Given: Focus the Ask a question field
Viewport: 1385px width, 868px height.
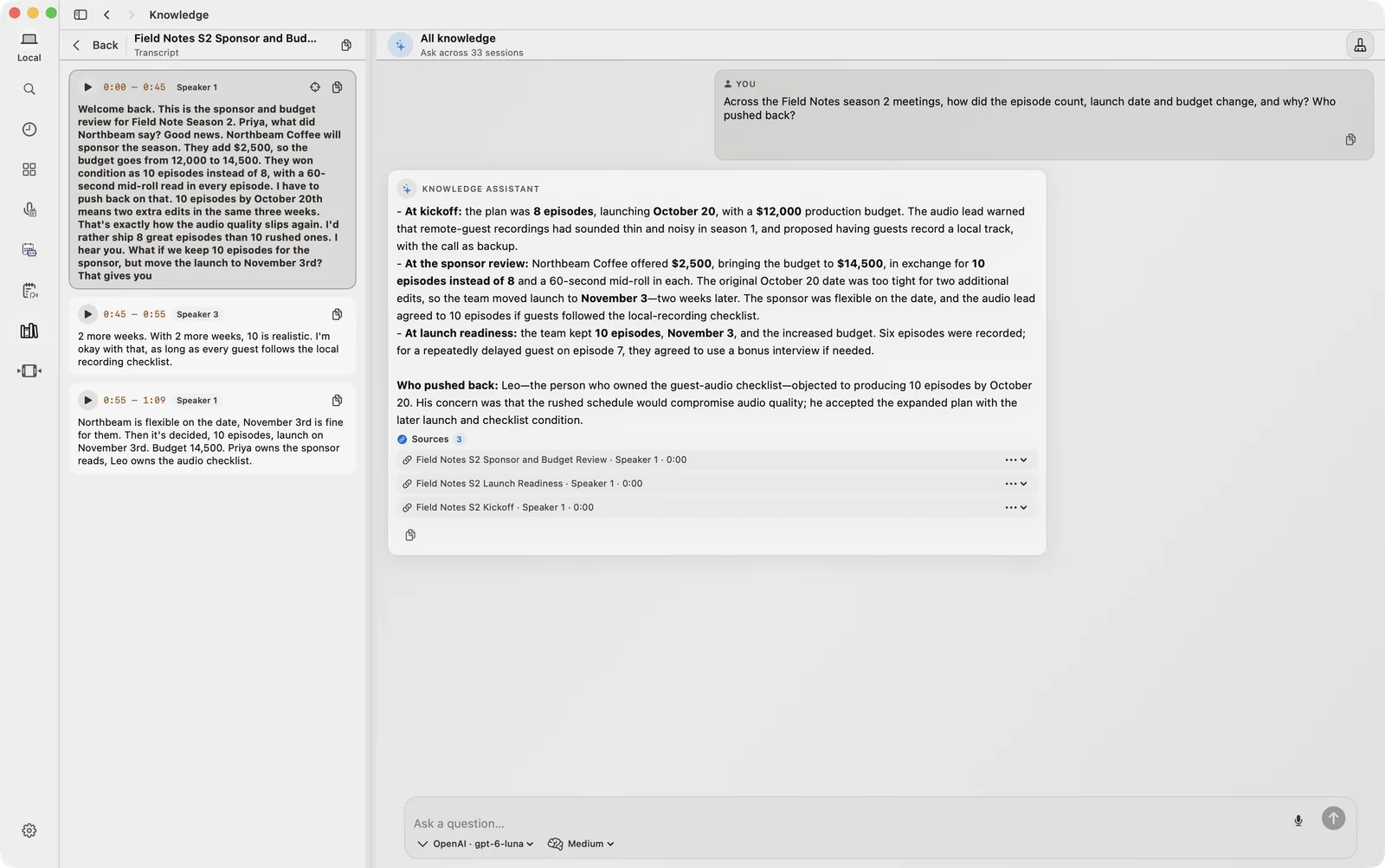Looking at the screenshot, I should [x=848, y=824].
